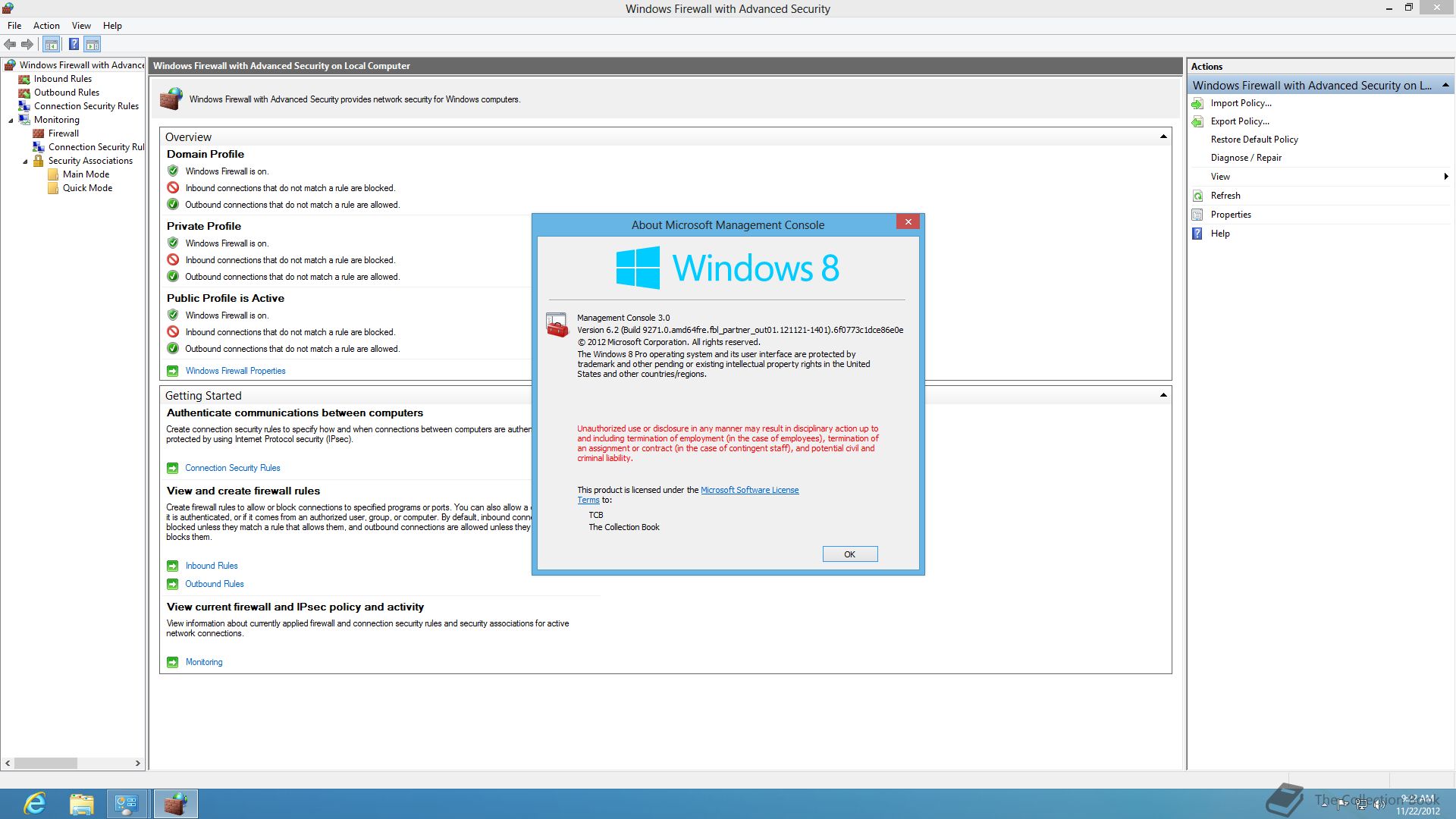The width and height of the screenshot is (1456, 819).
Task: Open the View menu in the menu bar
Action: 81,26
